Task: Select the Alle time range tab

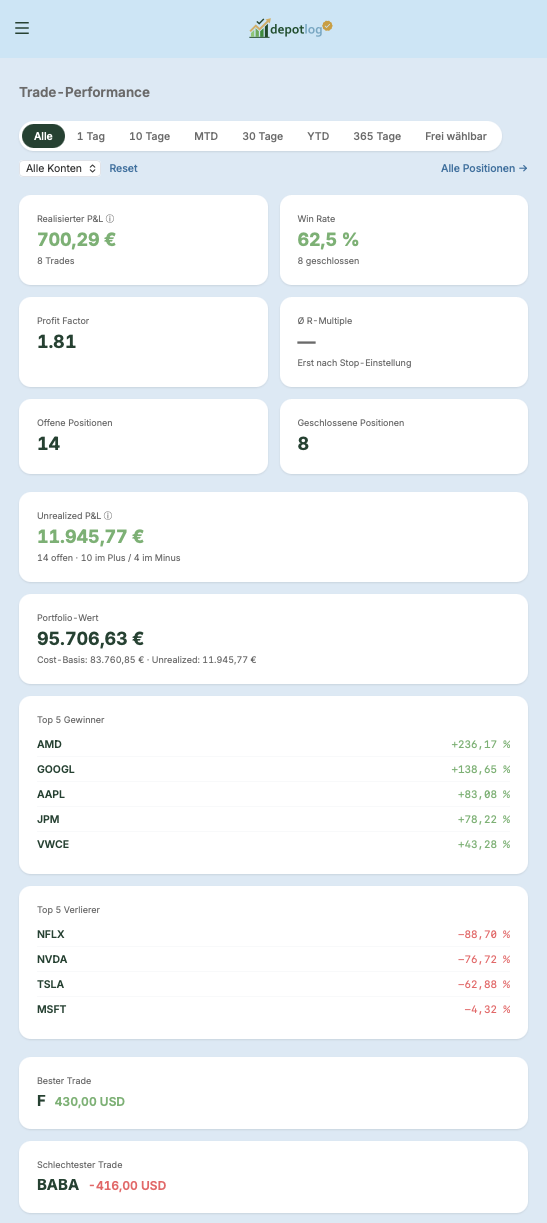Action: 43,136
